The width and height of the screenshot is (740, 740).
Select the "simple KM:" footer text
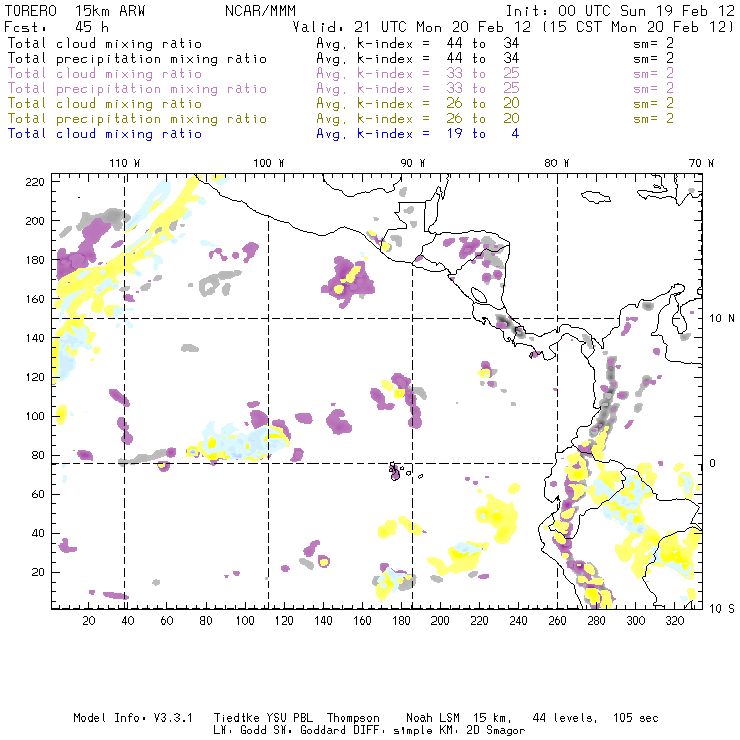(x=426, y=731)
